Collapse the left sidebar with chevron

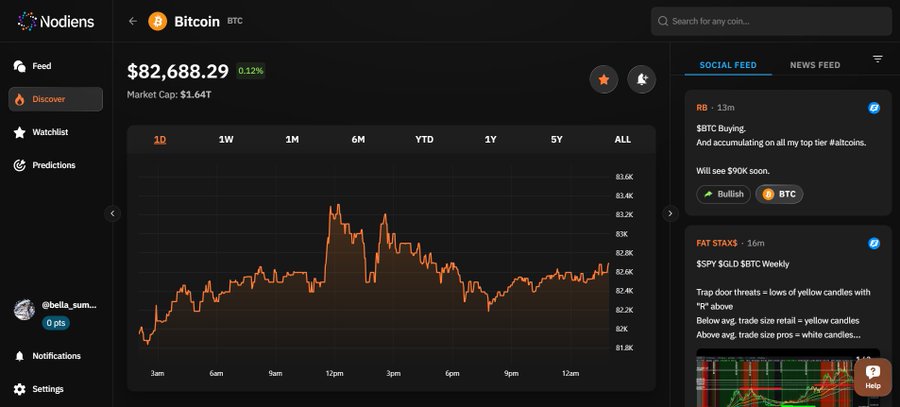112,214
